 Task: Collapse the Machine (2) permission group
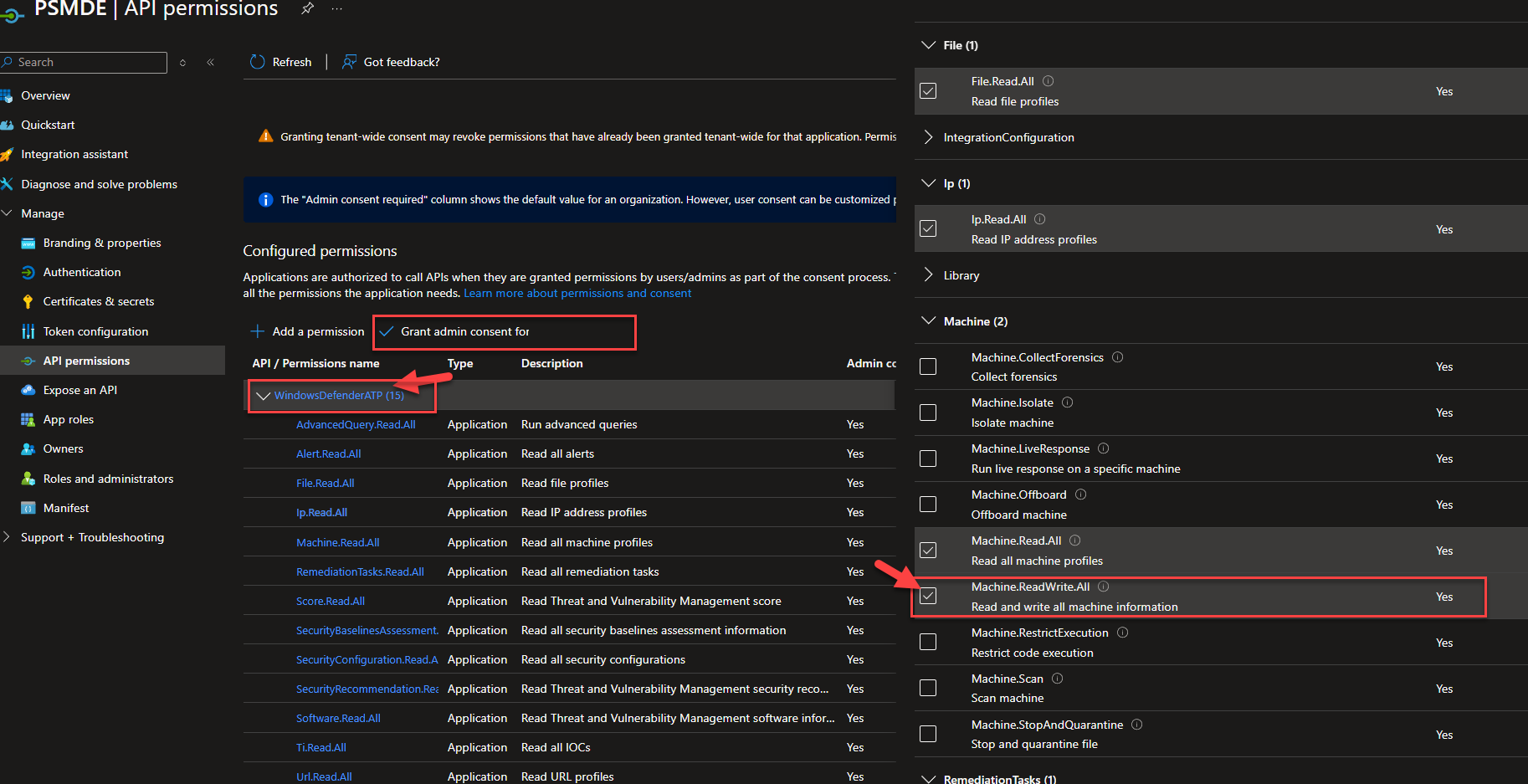click(928, 321)
